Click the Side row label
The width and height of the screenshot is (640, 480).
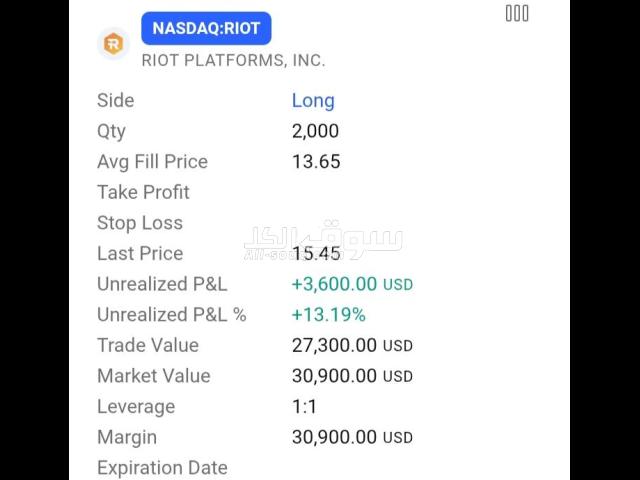(115, 100)
